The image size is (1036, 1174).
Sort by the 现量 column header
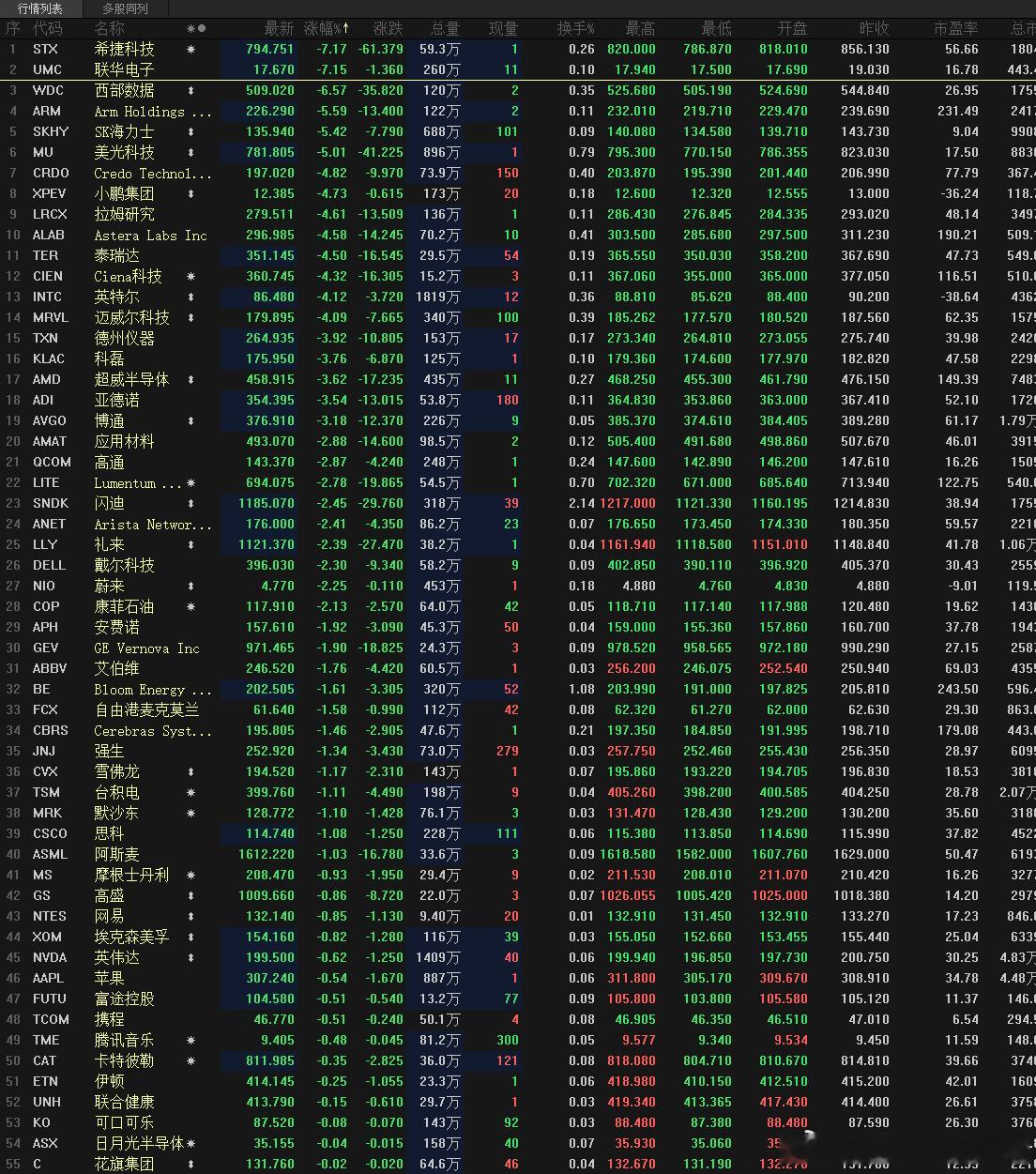pyautogui.click(x=503, y=28)
